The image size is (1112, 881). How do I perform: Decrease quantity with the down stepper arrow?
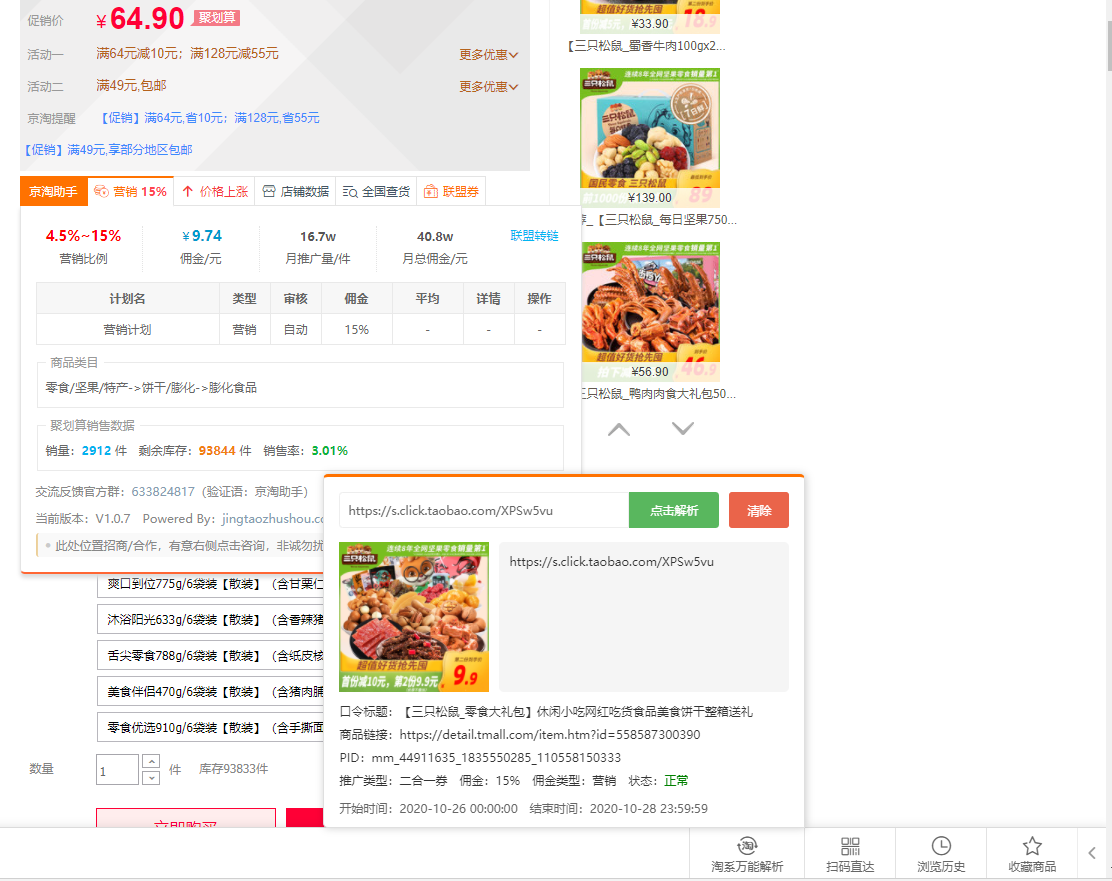pos(151,777)
